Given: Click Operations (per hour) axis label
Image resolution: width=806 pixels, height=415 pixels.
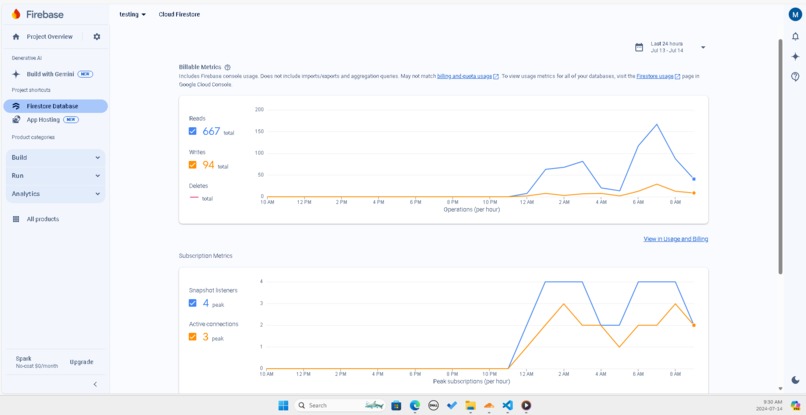Looking at the screenshot, I should [x=472, y=209].
